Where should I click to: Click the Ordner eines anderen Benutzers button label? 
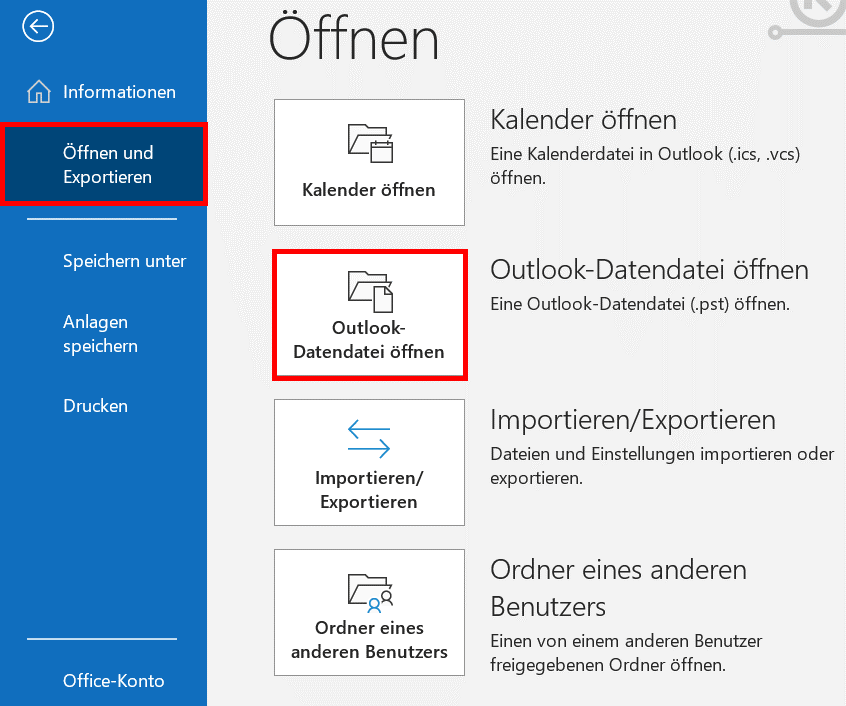[369, 640]
